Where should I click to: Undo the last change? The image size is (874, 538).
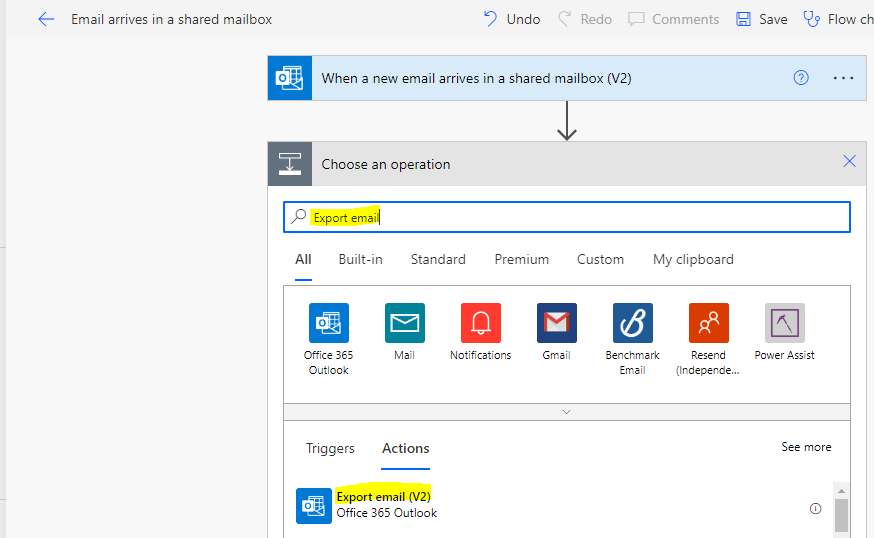[x=512, y=20]
